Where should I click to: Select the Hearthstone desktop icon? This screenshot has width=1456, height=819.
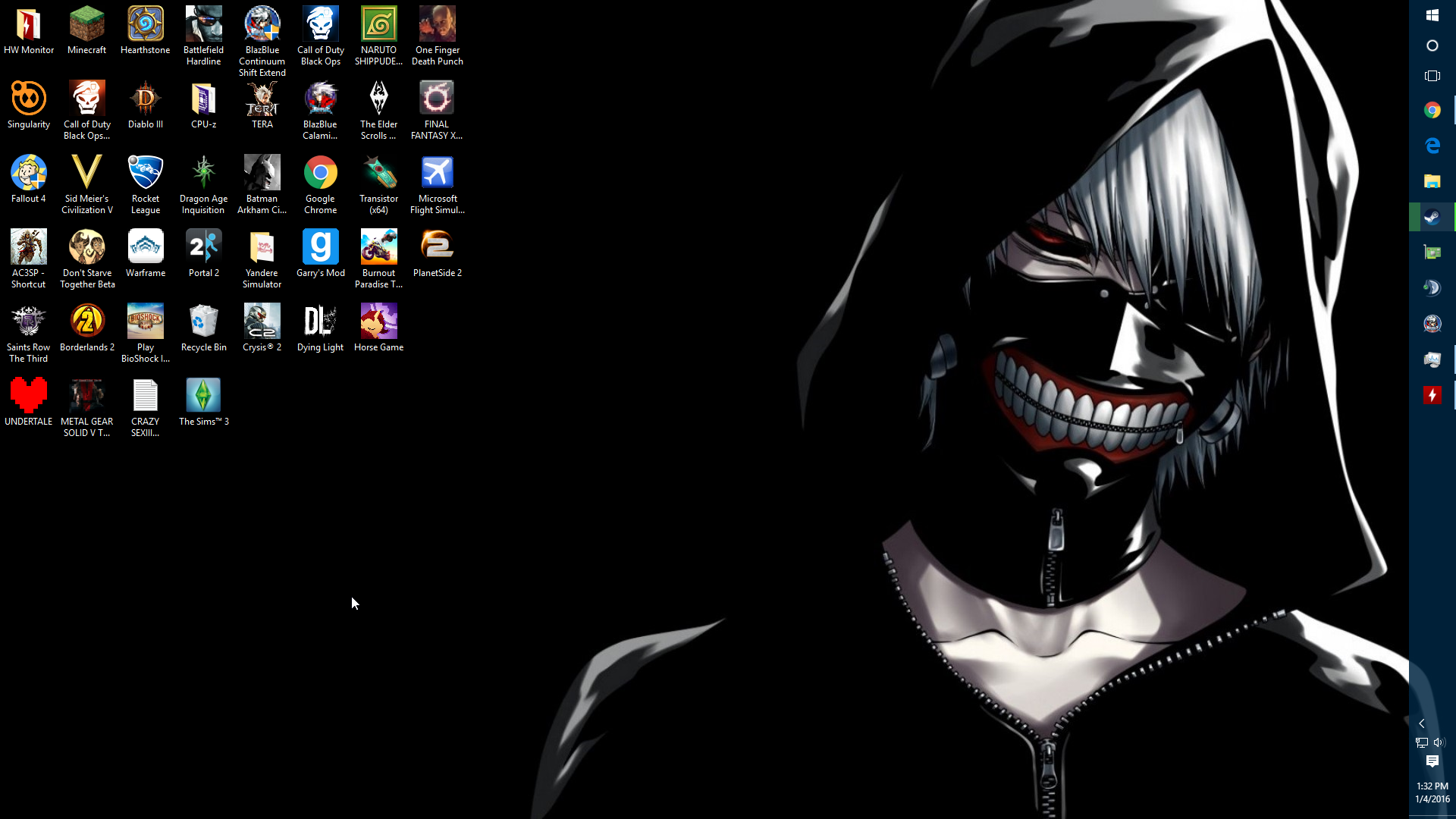coord(145,25)
